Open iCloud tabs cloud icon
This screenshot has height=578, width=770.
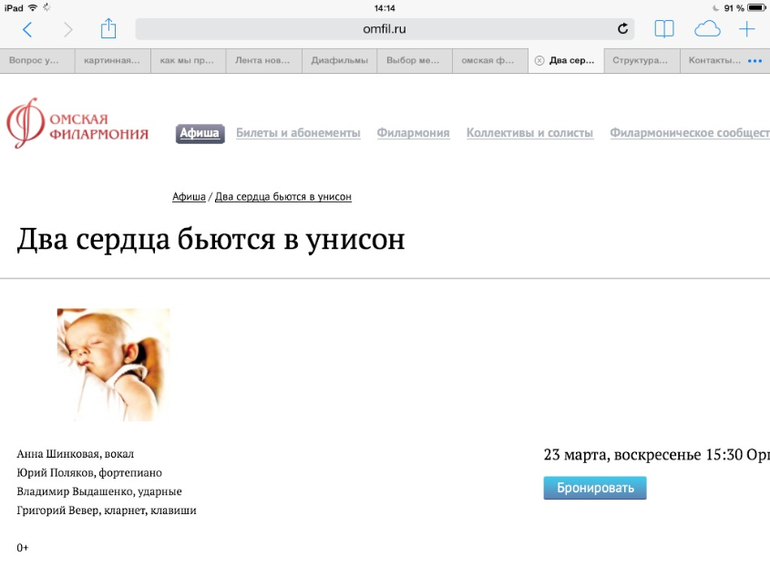[707, 29]
